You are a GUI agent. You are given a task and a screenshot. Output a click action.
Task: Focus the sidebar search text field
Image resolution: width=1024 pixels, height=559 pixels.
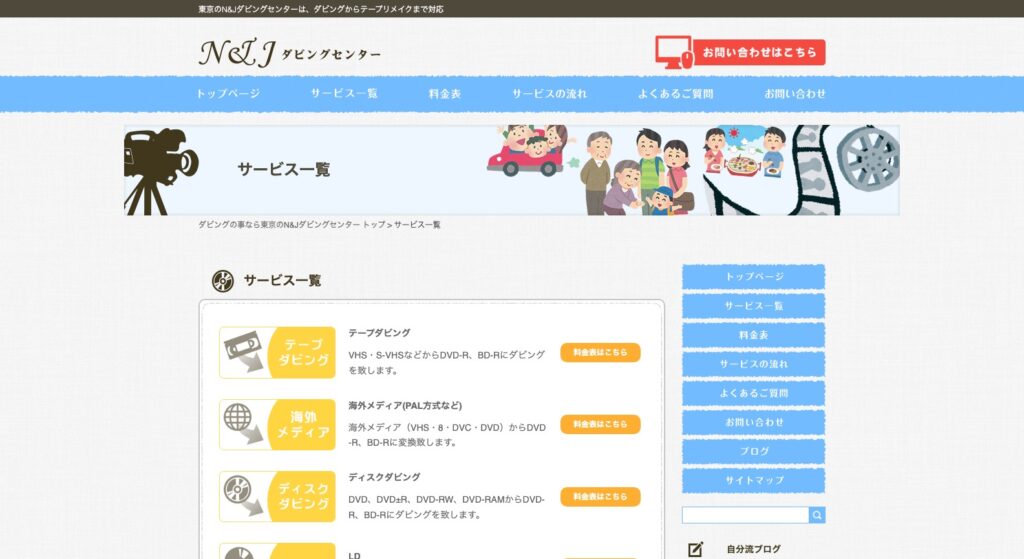(x=745, y=515)
